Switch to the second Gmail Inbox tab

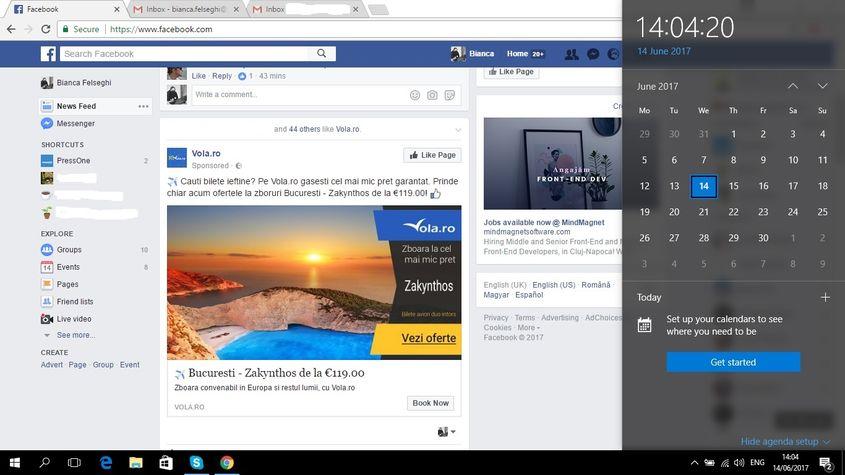[x=300, y=9]
